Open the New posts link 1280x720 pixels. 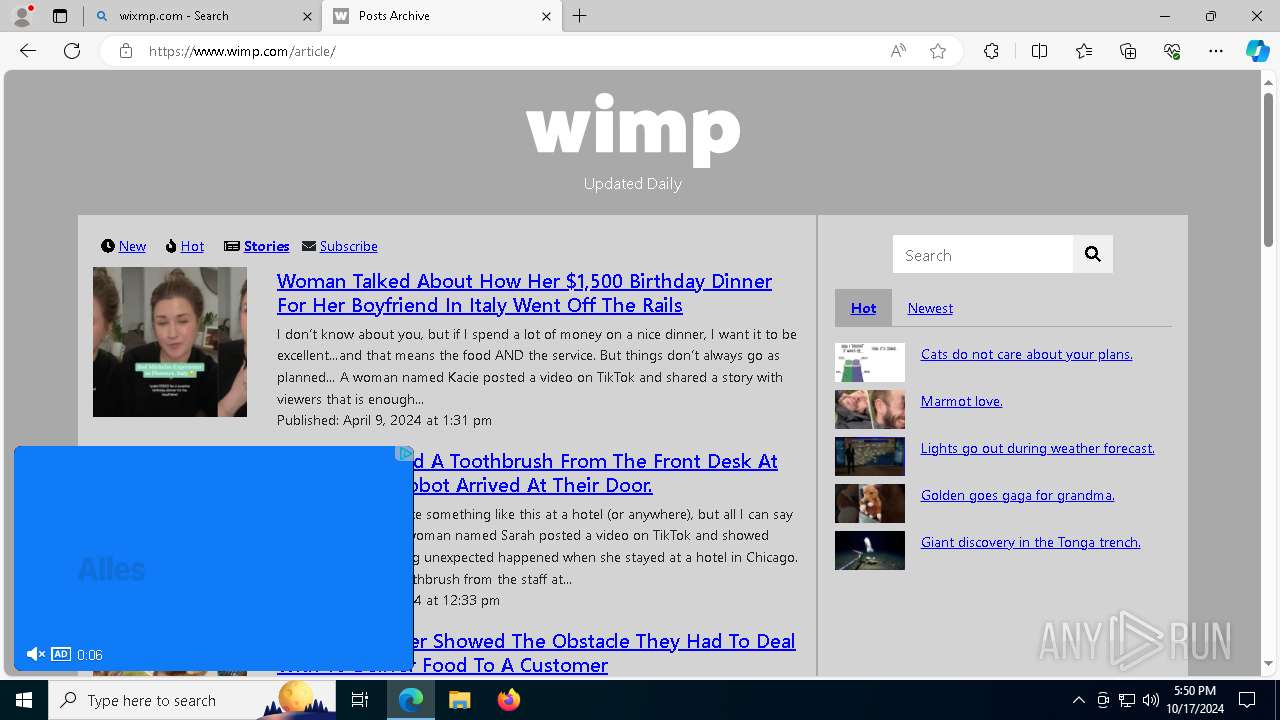point(132,246)
